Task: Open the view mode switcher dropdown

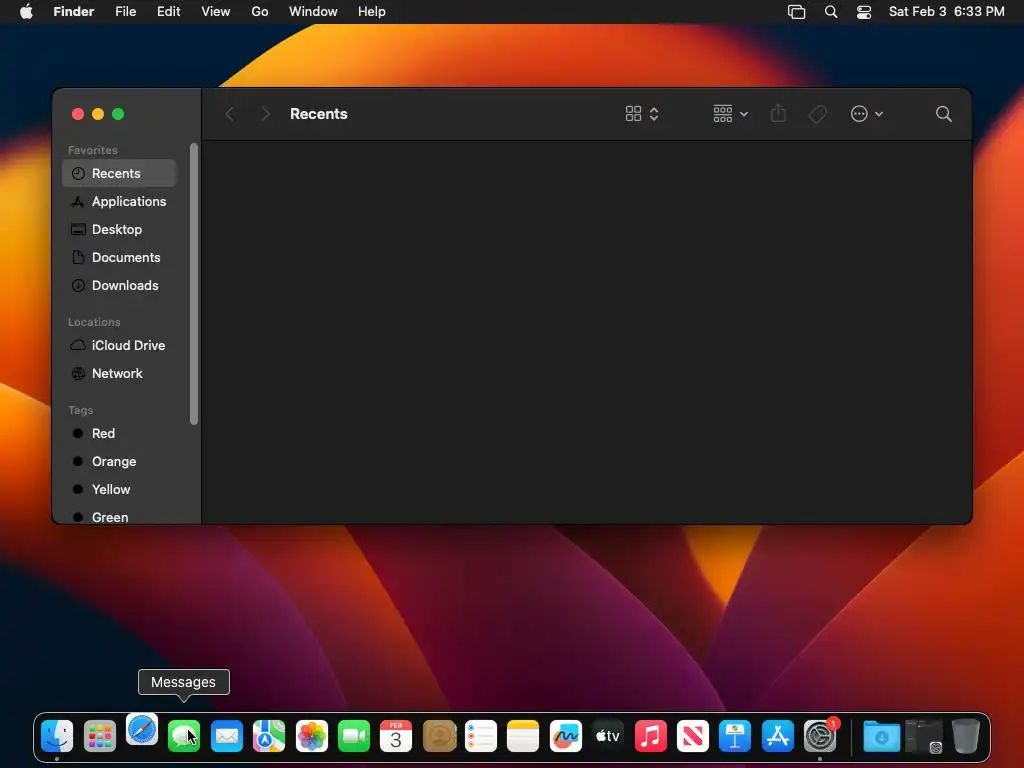Action: click(642, 114)
